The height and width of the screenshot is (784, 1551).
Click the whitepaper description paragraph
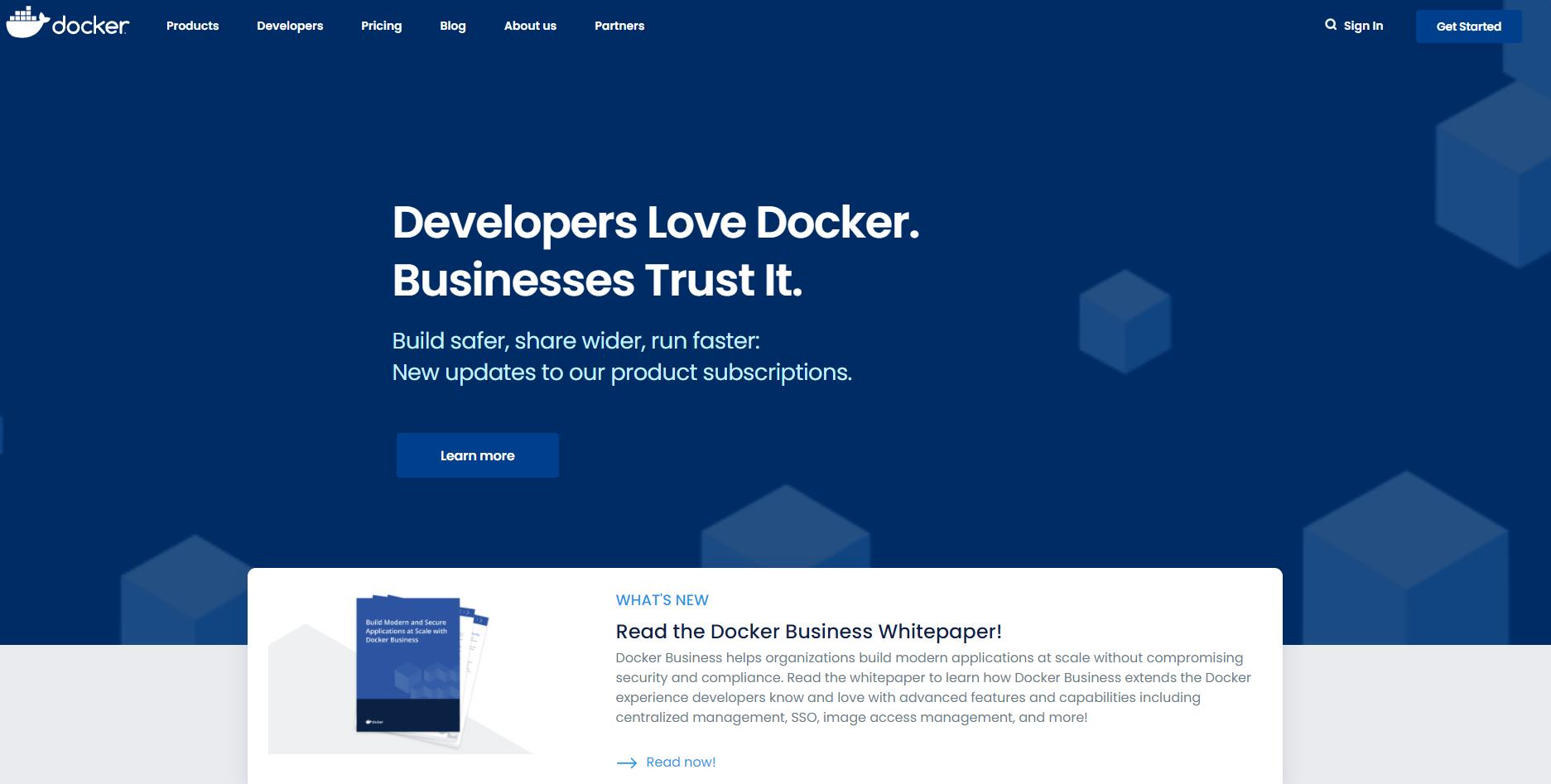(933, 687)
